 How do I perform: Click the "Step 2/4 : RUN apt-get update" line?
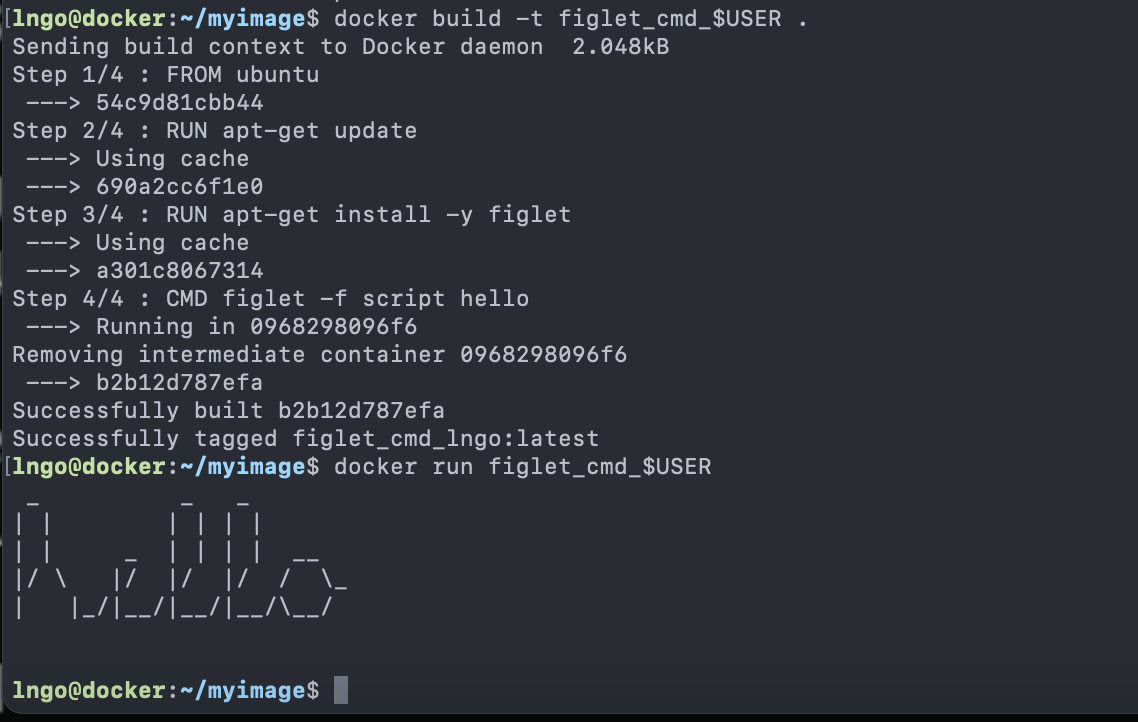(x=215, y=131)
